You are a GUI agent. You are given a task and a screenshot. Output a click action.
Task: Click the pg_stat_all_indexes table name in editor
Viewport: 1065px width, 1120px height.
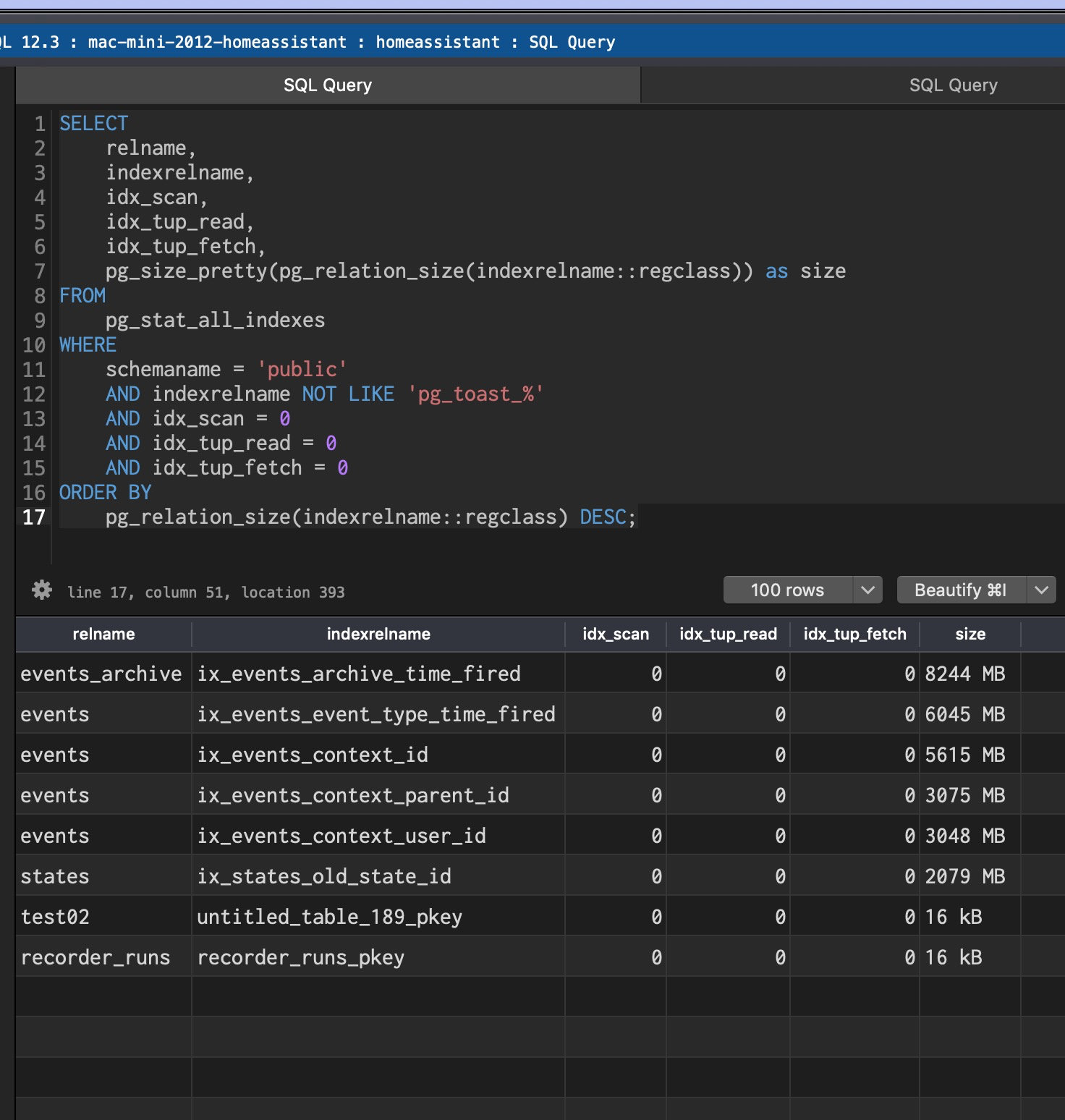[x=216, y=321]
